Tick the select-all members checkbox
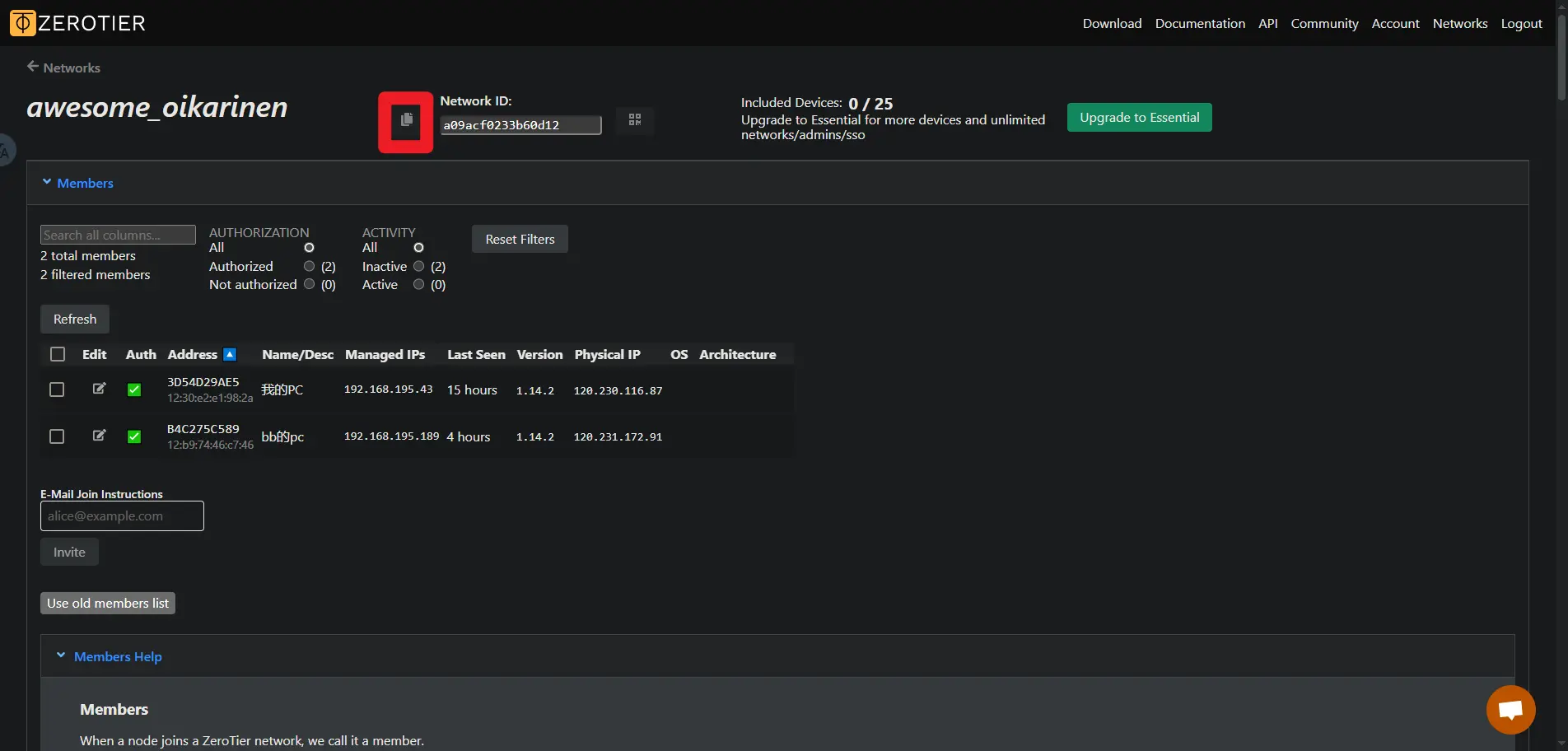Viewport: 1568px width, 751px height. tap(58, 354)
